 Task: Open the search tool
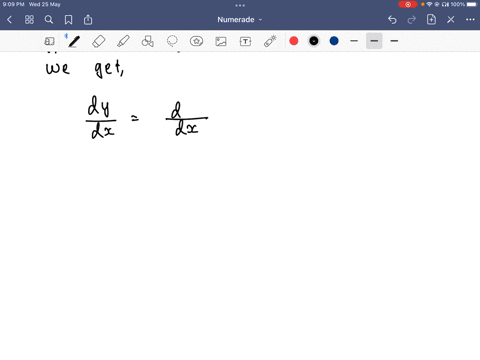click(49, 20)
